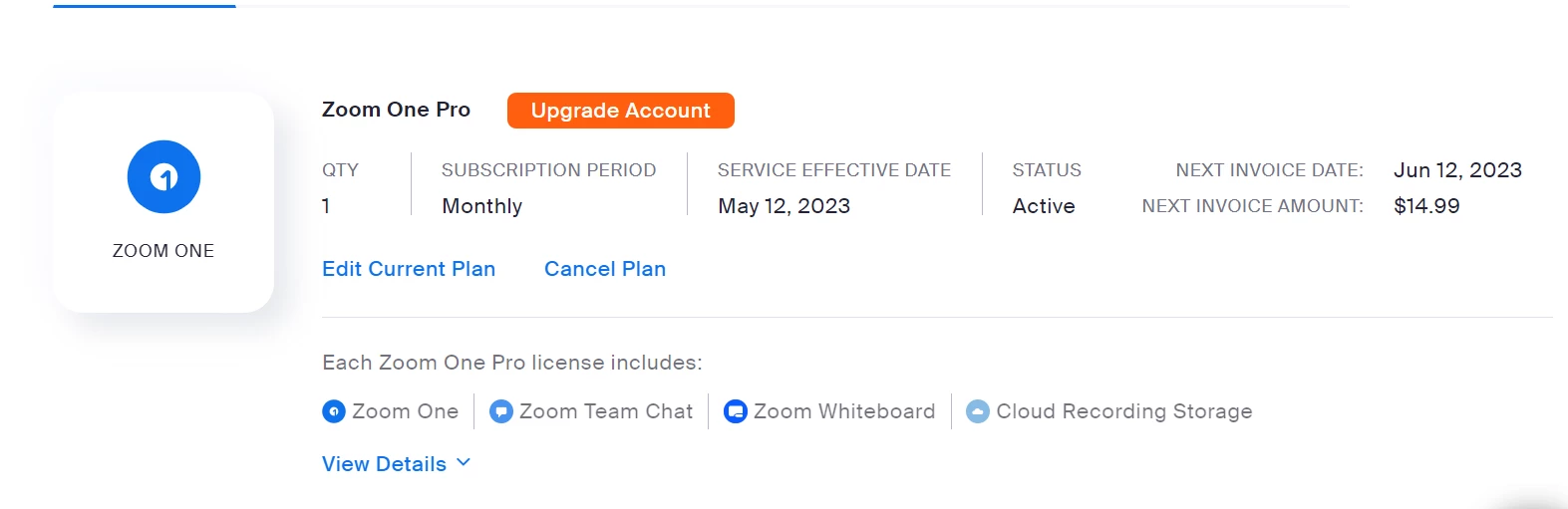Click the Cloud Recording Storage label text

pos(1124,411)
